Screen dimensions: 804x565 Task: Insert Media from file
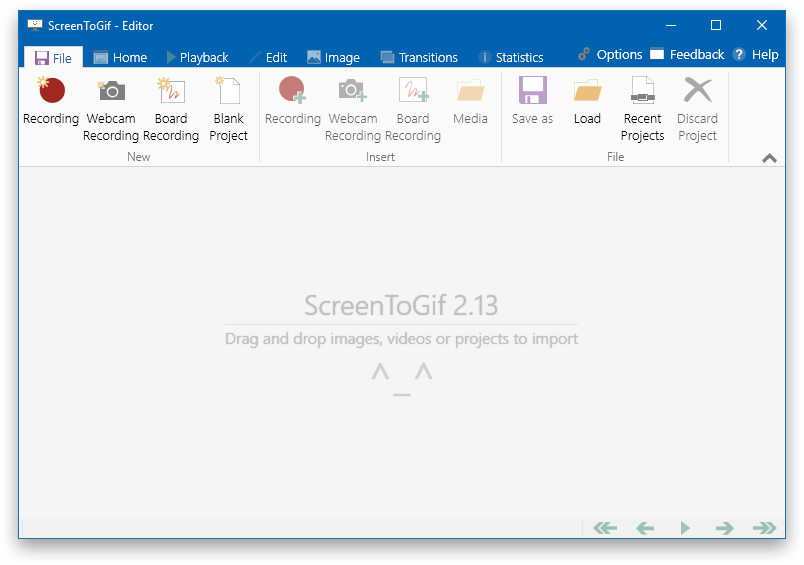point(470,102)
